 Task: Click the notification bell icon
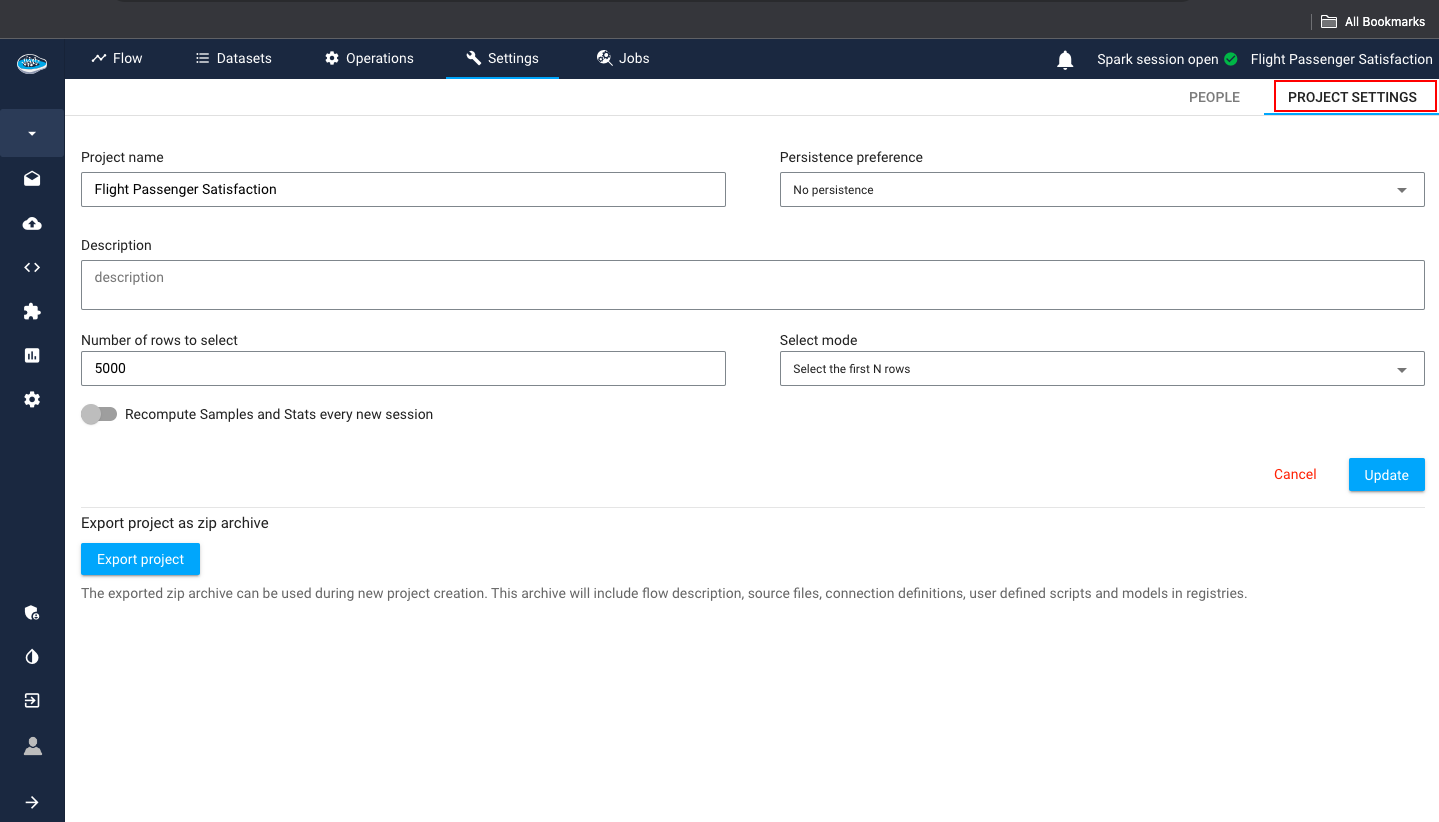[1065, 60]
